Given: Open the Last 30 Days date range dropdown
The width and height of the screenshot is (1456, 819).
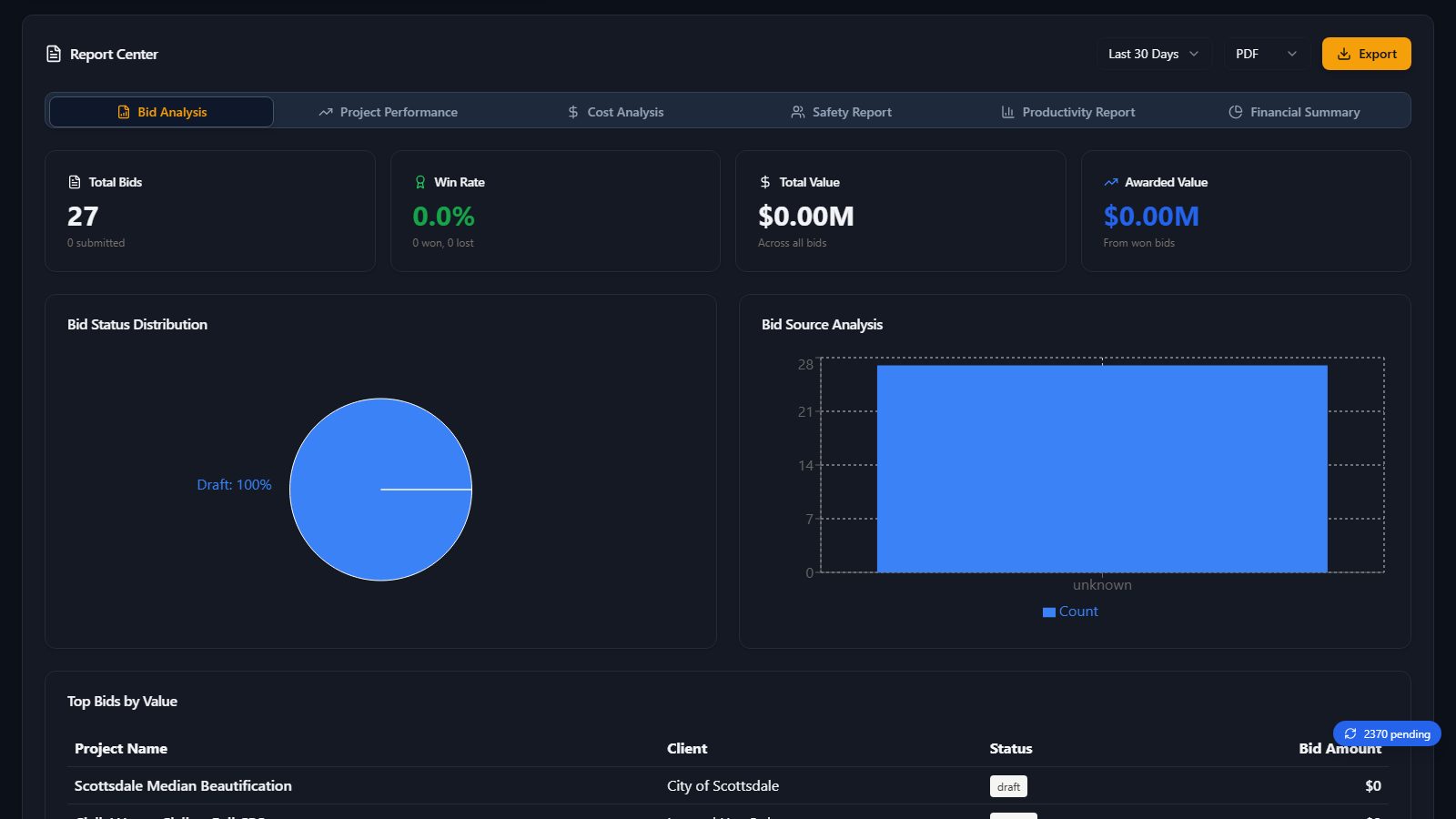Looking at the screenshot, I should point(1153,54).
